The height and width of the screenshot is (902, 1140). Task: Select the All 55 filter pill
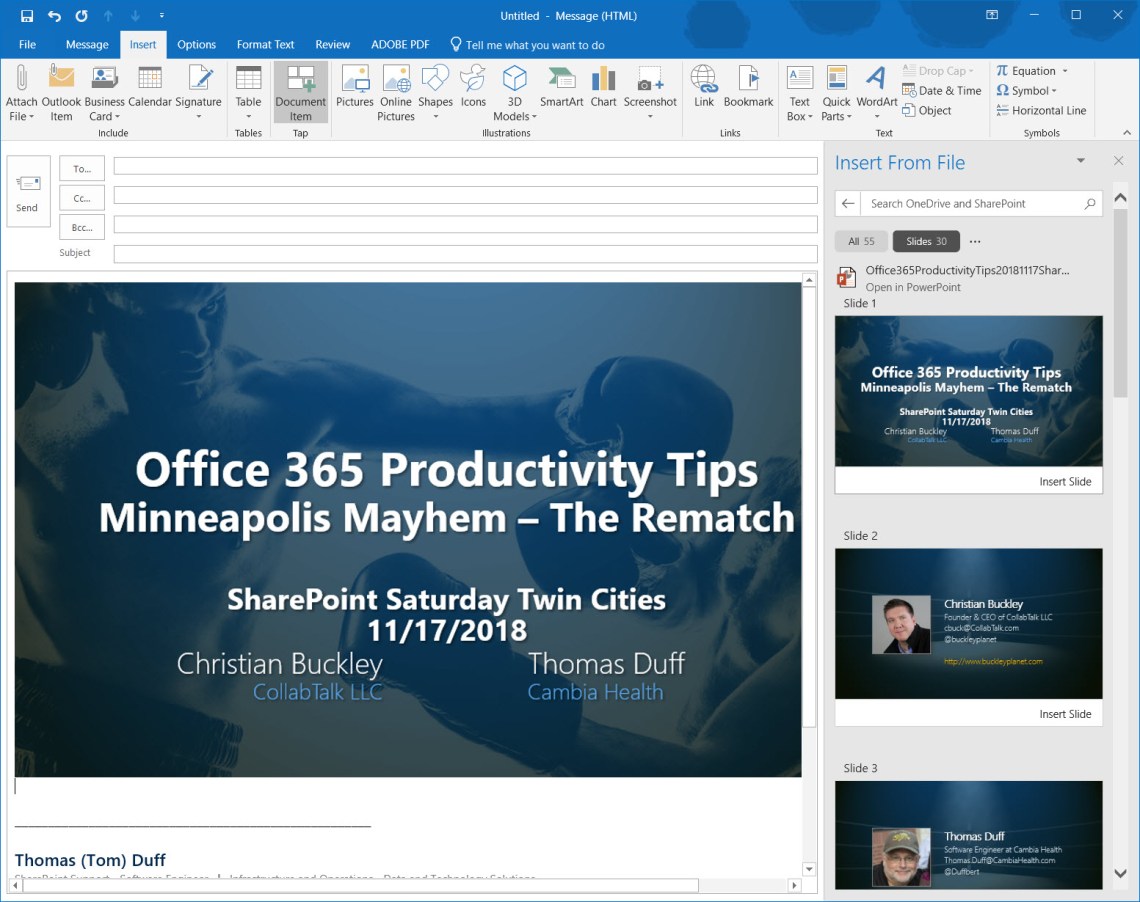click(861, 241)
